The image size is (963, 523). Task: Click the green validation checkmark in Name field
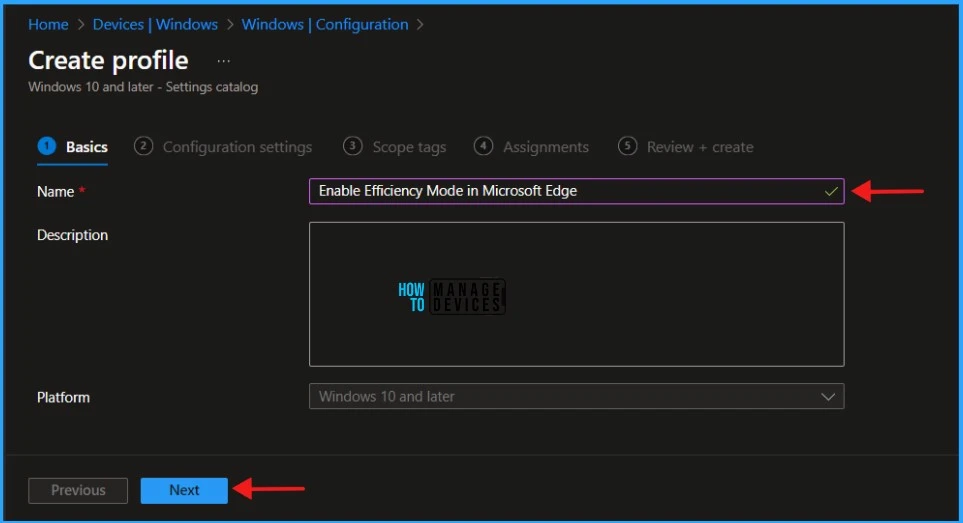click(x=831, y=192)
